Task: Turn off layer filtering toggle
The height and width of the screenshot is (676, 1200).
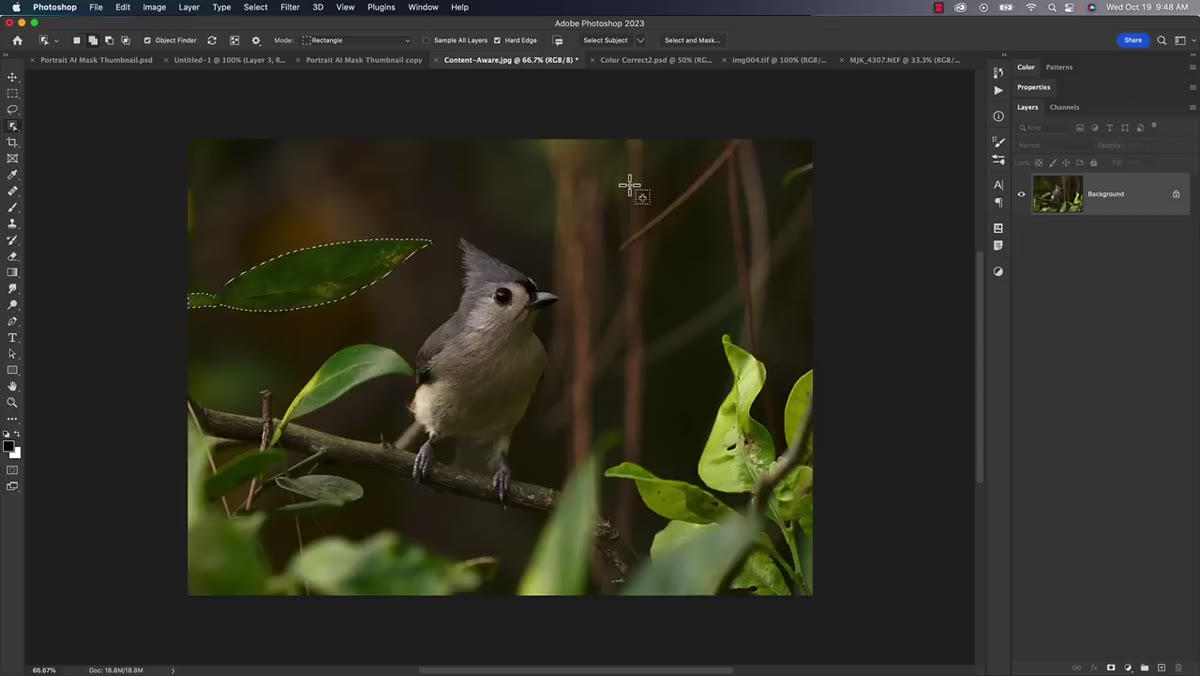Action: (x=1153, y=126)
